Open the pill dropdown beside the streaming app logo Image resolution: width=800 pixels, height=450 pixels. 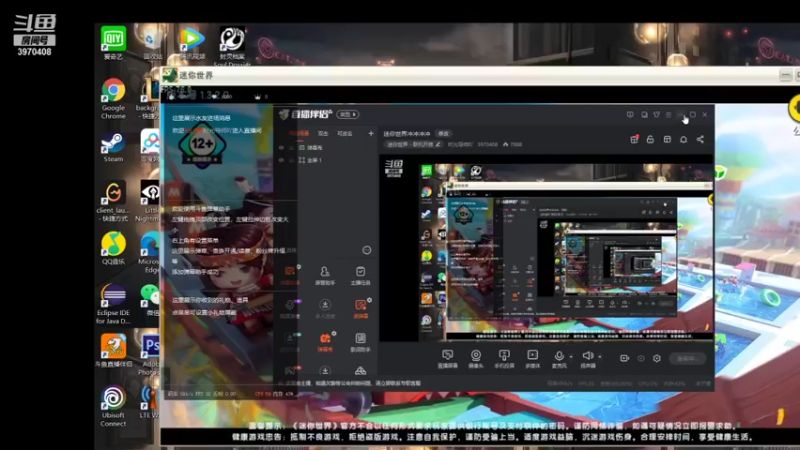click(x=347, y=114)
